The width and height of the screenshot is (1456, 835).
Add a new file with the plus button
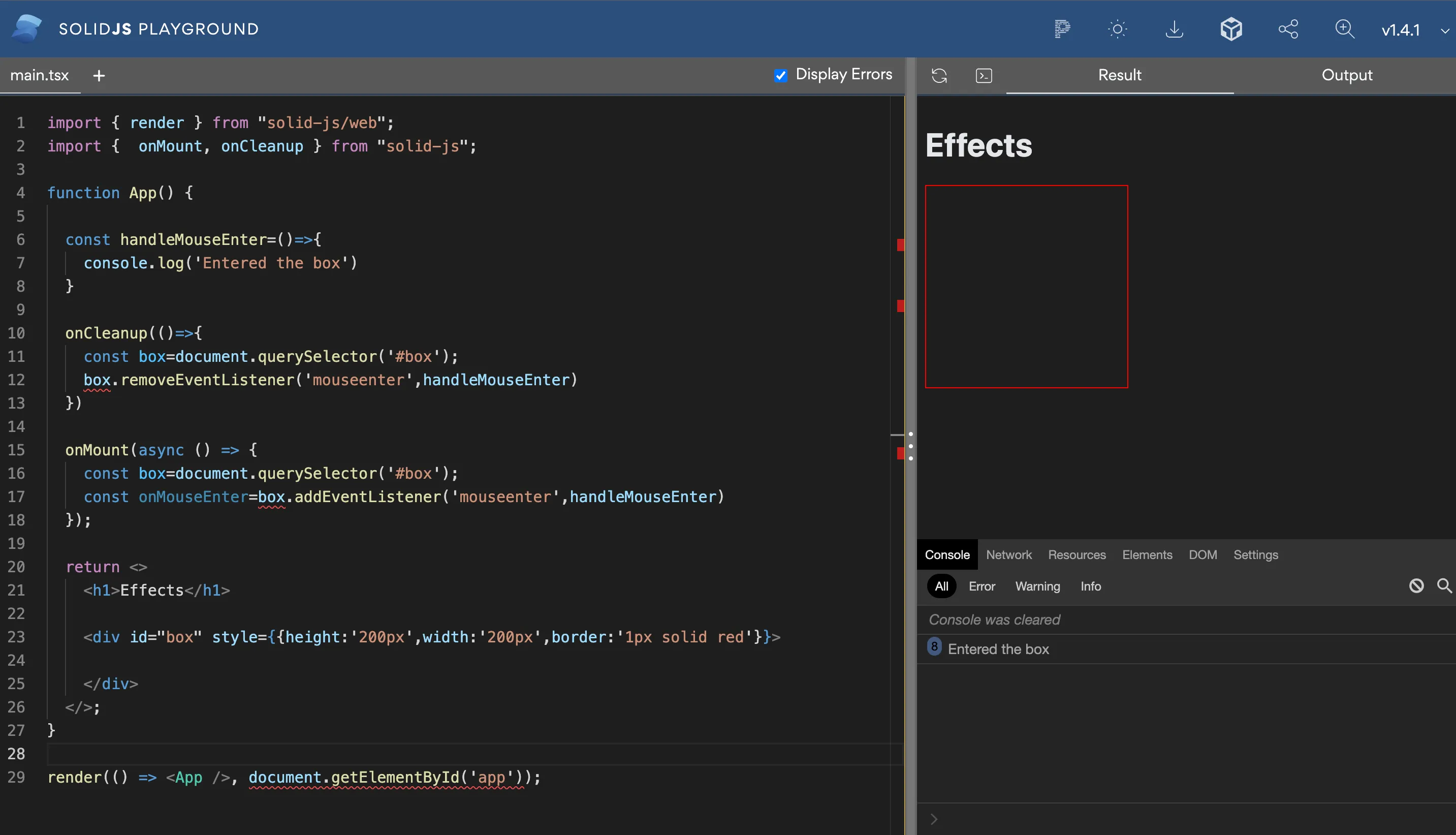[99, 75]
